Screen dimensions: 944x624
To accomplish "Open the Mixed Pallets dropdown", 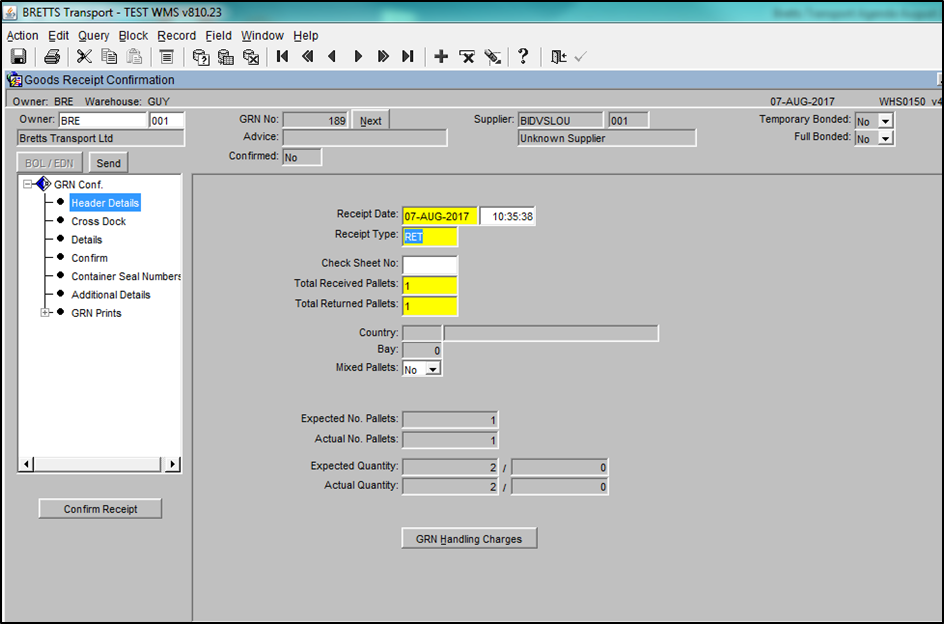I will click(433, 369).
